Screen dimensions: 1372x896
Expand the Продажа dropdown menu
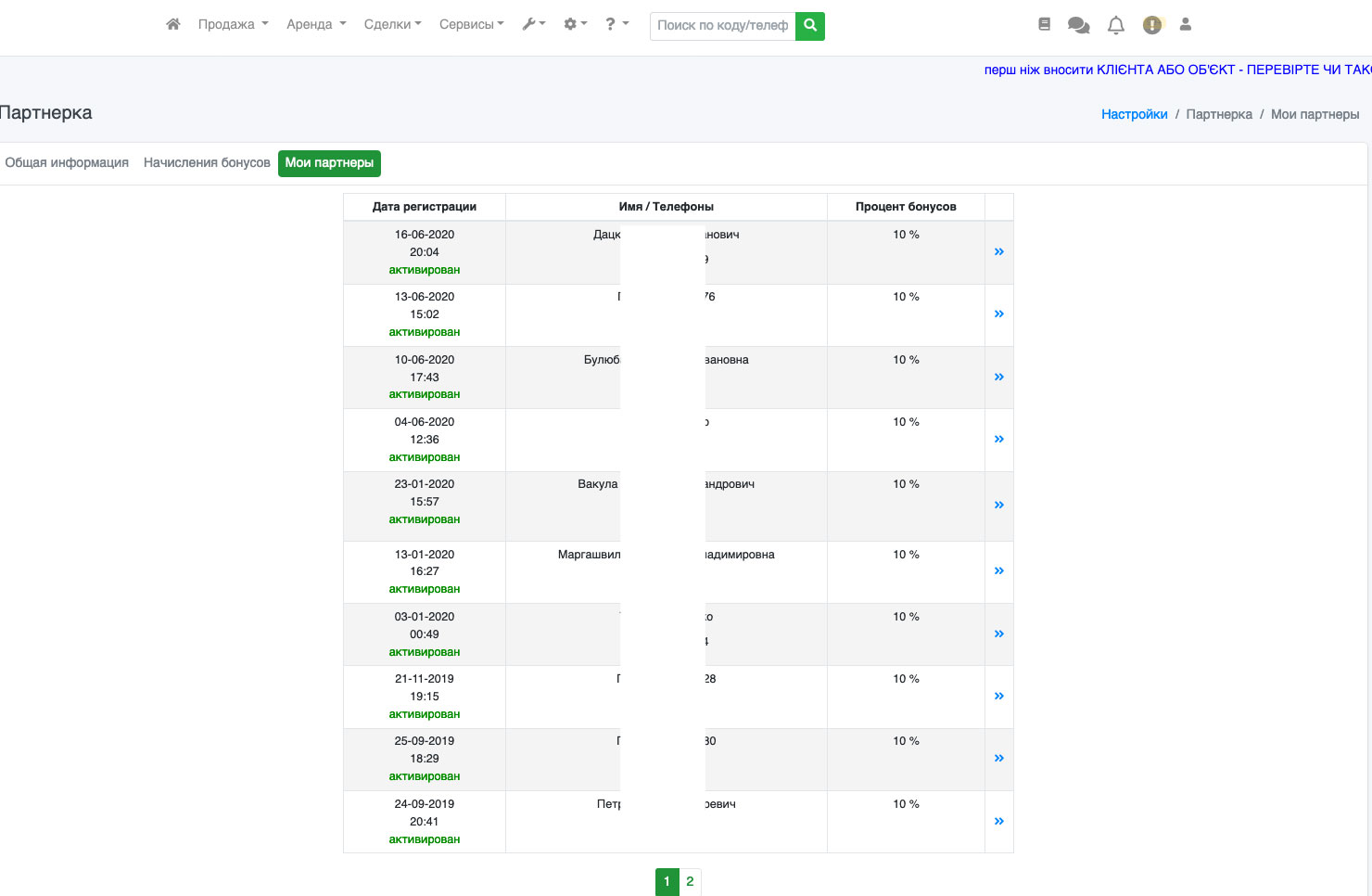click(233, 25)
